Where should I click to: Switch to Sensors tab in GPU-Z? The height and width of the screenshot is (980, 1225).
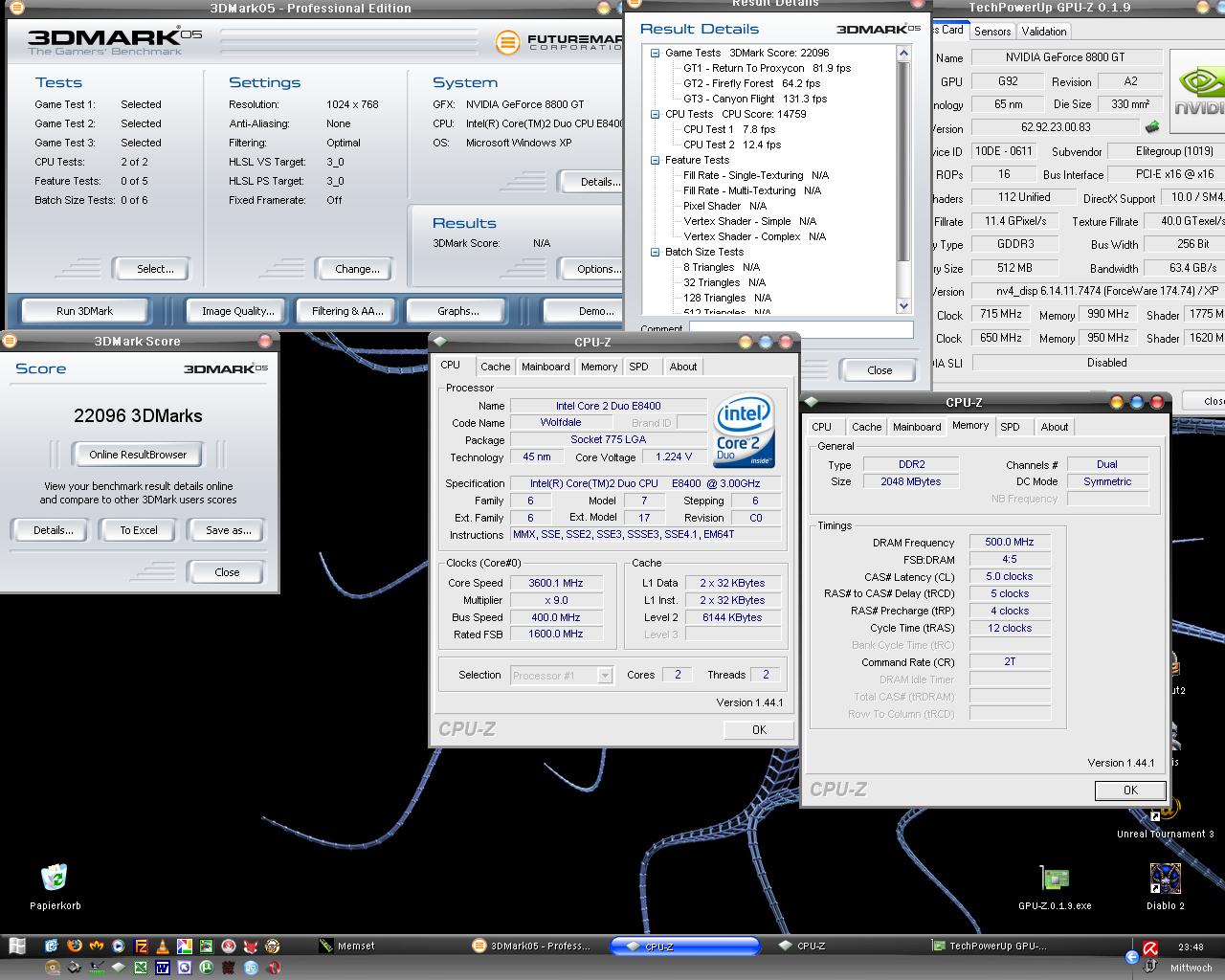tap(992, 31)
